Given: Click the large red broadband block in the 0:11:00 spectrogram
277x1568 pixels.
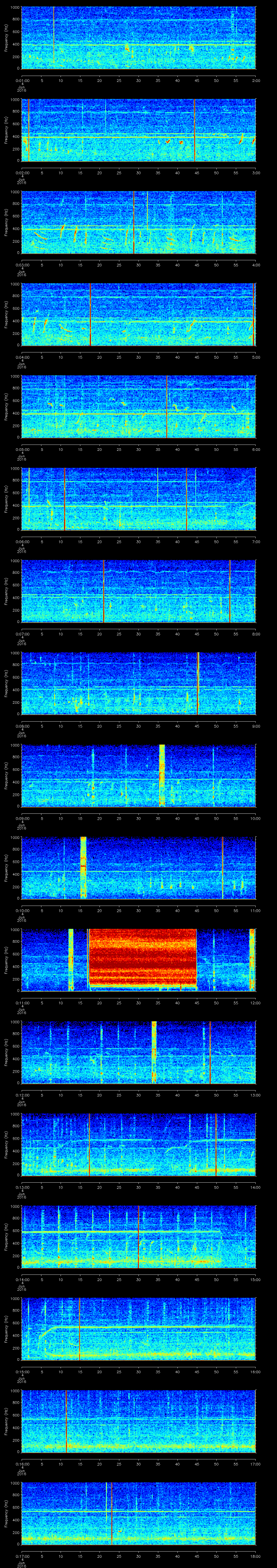Looking at the screenshot, I should tap(143, 957).
